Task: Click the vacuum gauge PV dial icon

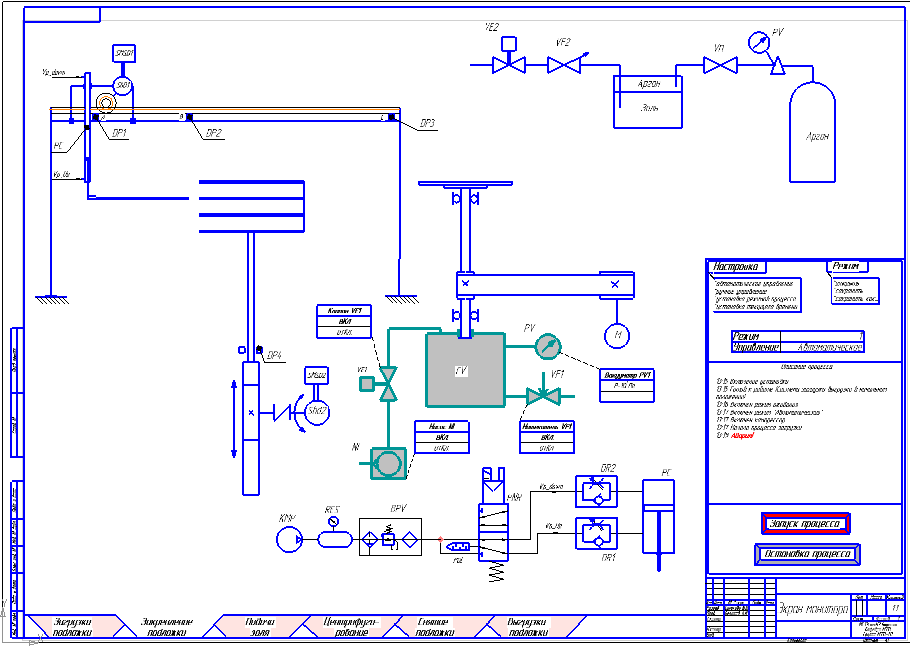Action: pyautogui.click(x=547, y=346)
